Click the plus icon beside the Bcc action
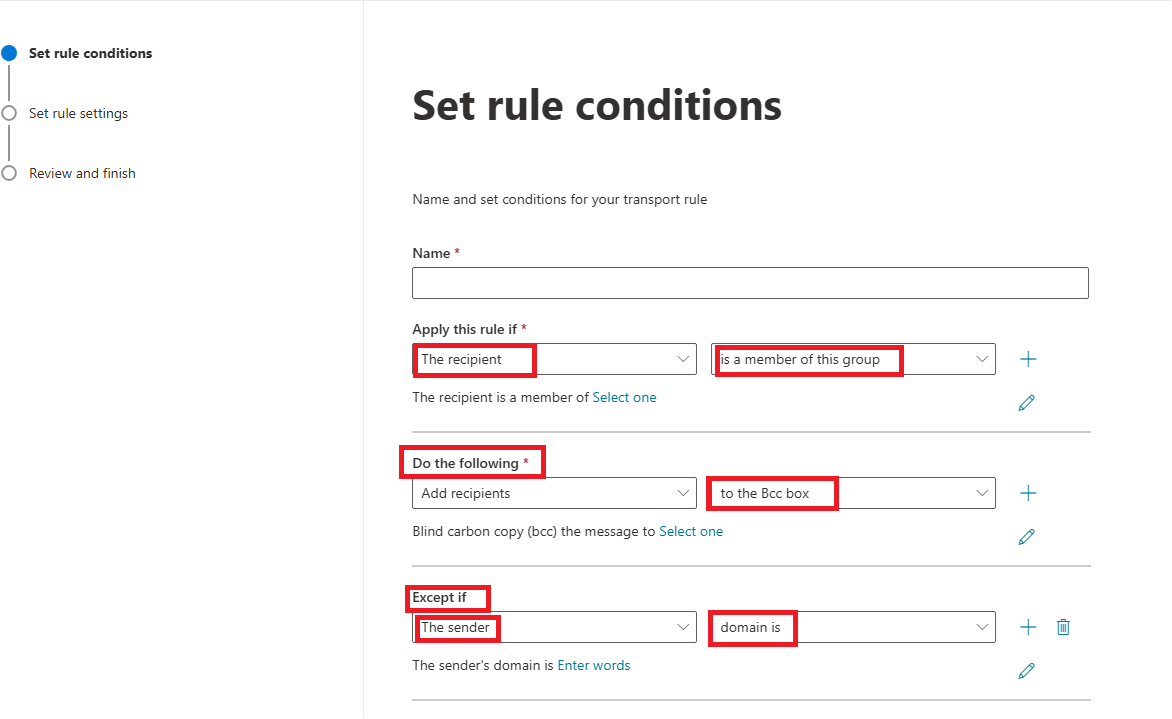This screenshot has height=719, width=1172. (1027, 492)
